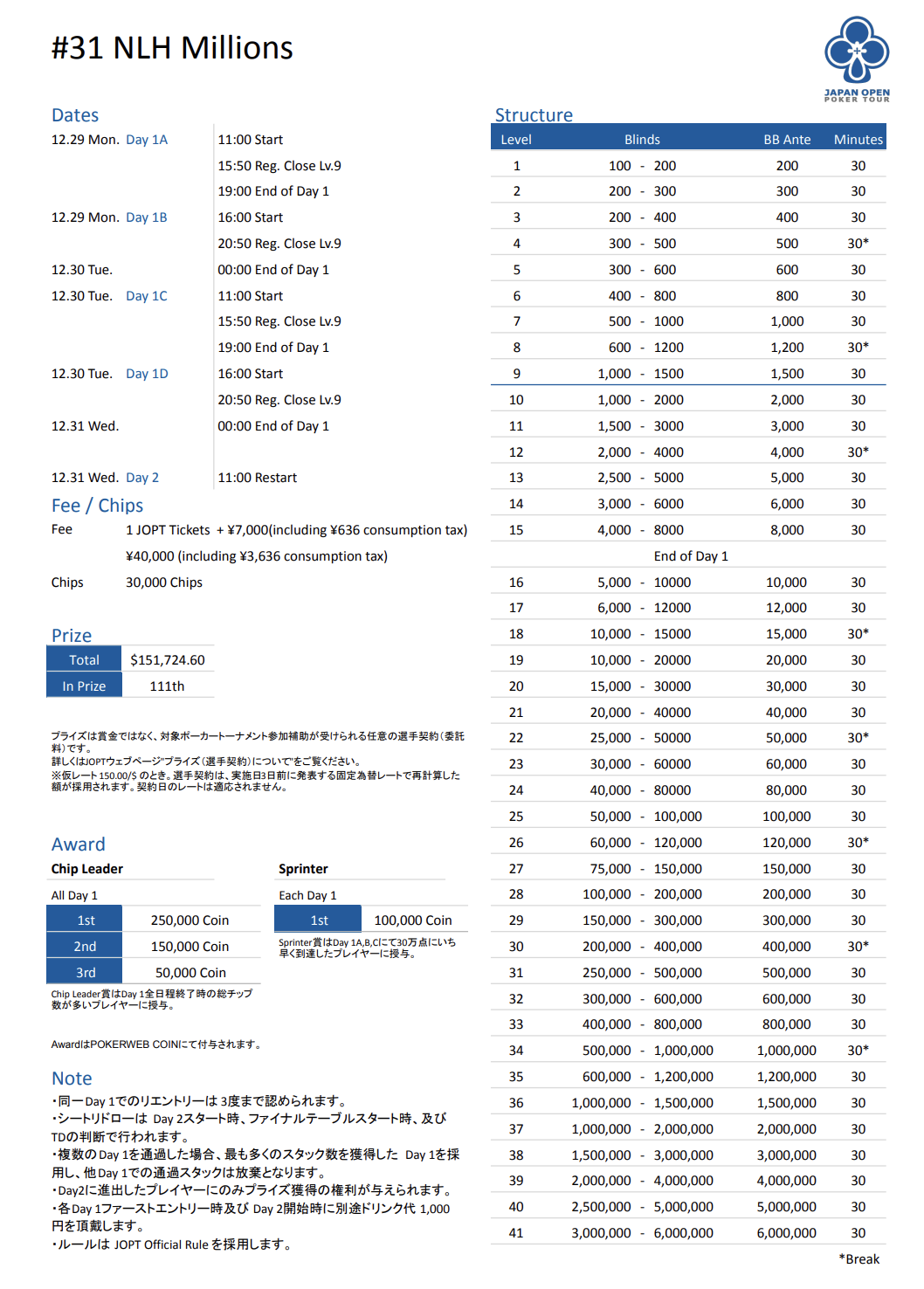Screen dimensions: 924x1289
Task: Select the Day 1D label
Action: tap(146, 374)
